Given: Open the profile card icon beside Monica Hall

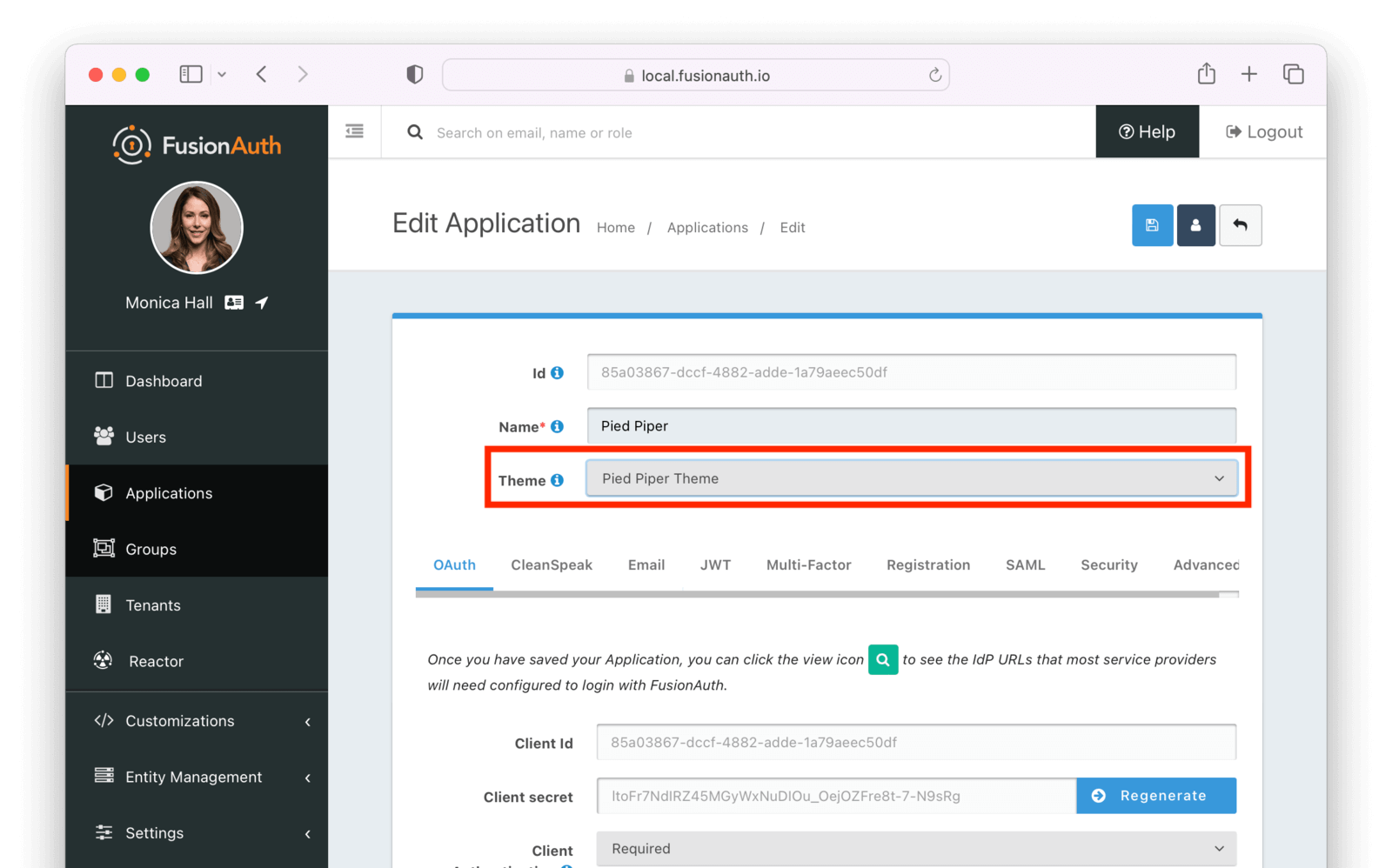Looking at the screenshot, I should (x=234, y=303).
